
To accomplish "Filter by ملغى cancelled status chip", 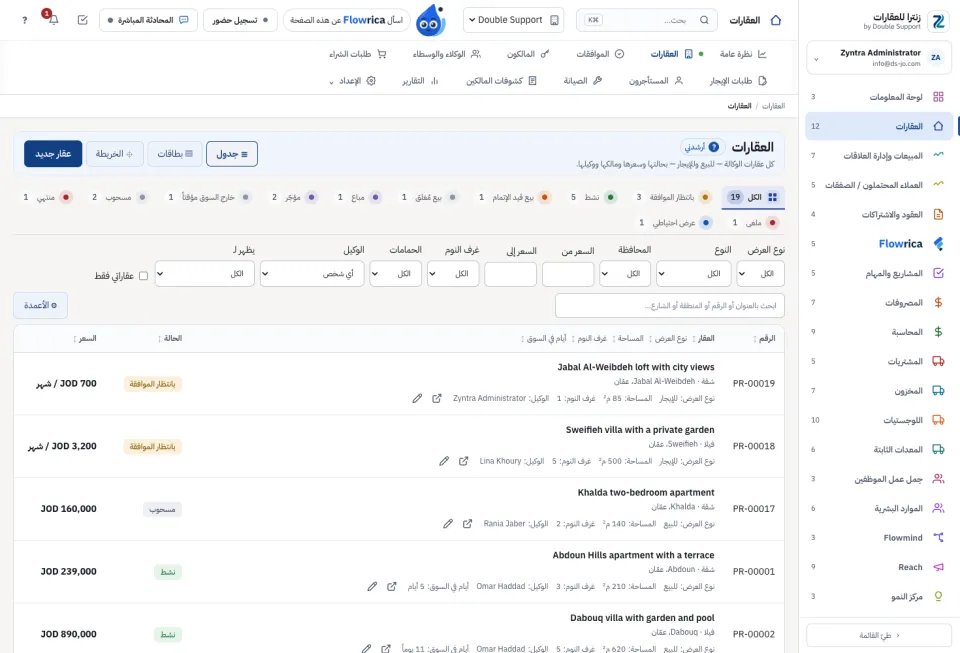I will click(756, 223).
